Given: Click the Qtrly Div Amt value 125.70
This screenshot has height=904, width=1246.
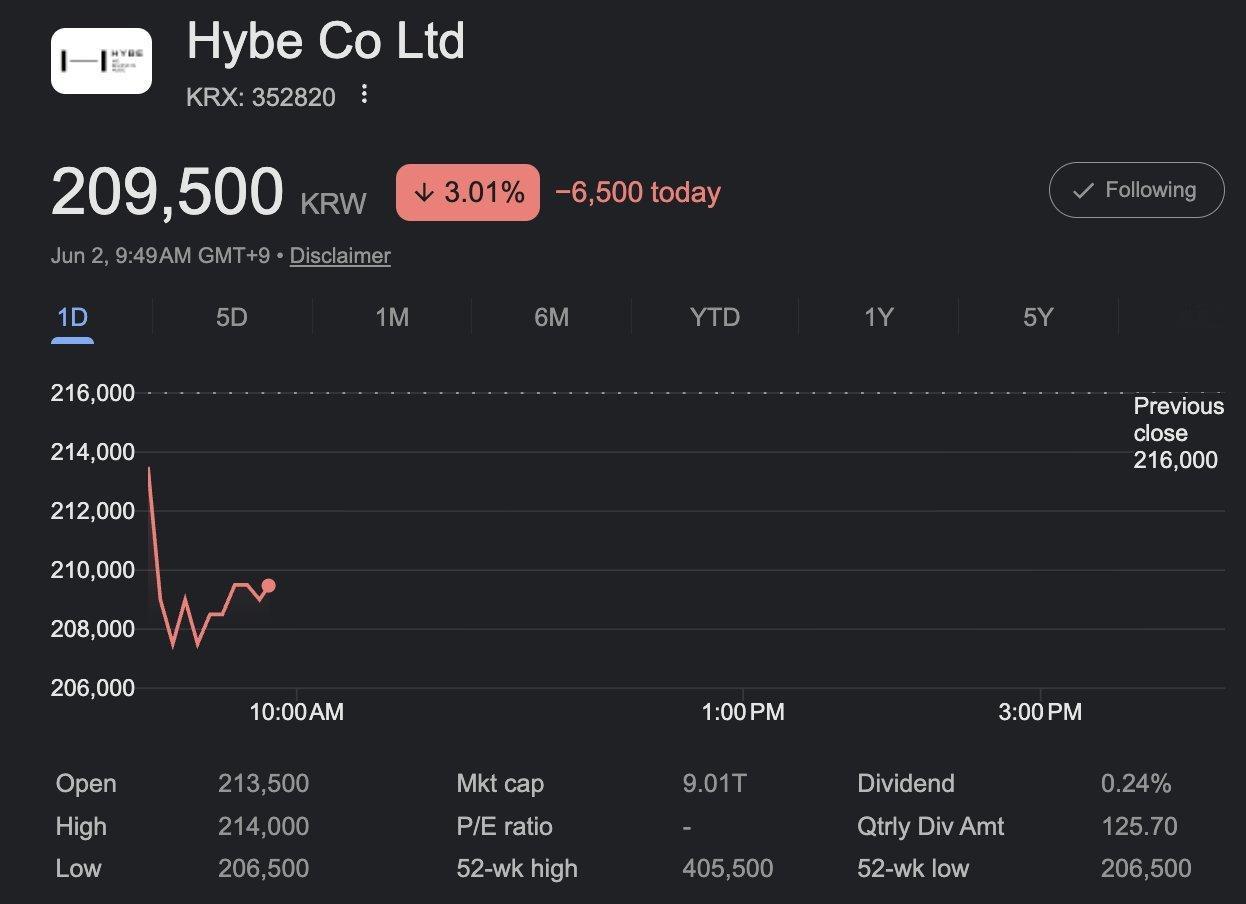Looking at the screenshot, I should click(x=1139, y=826).
